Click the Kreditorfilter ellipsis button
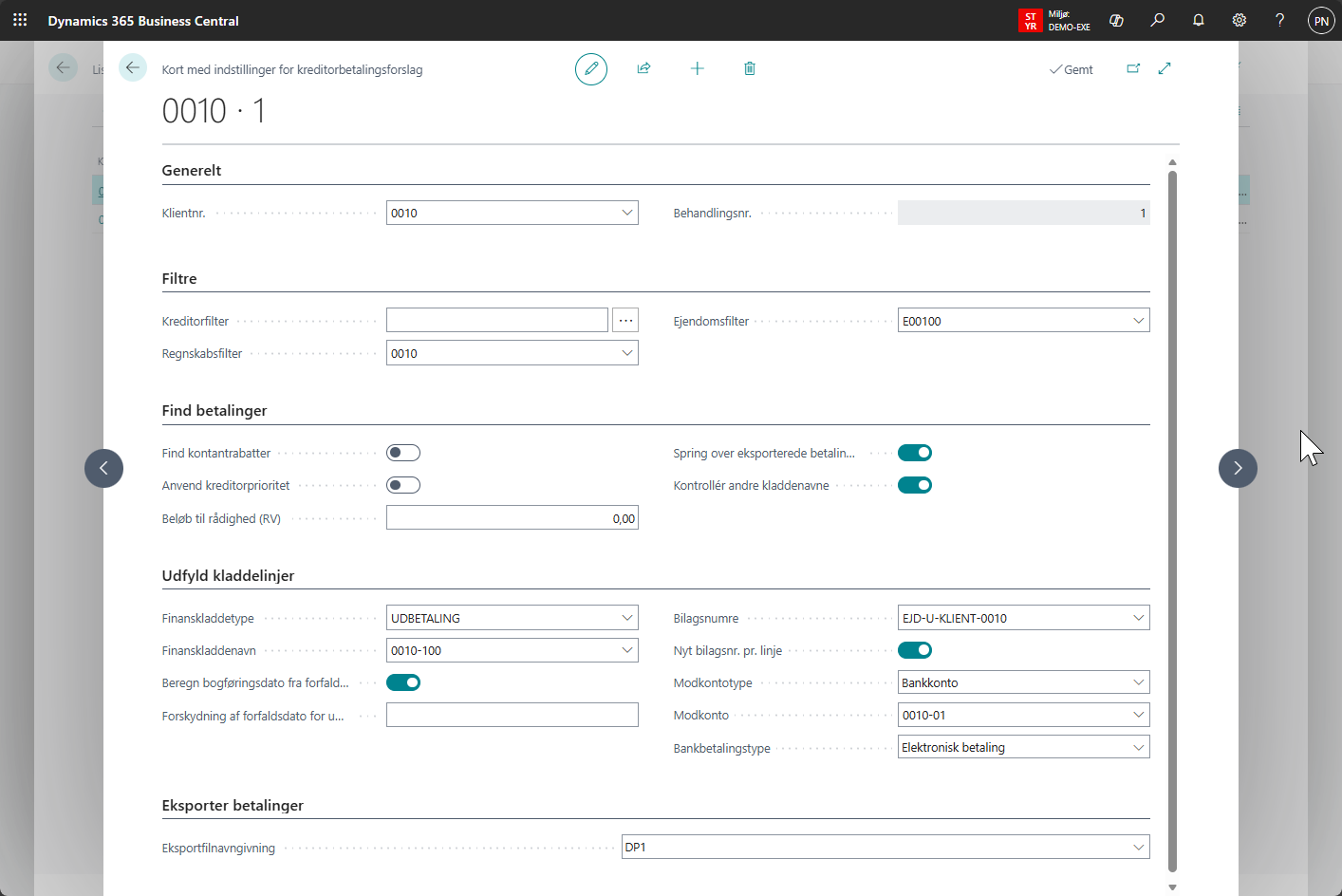 coord(625,321)
